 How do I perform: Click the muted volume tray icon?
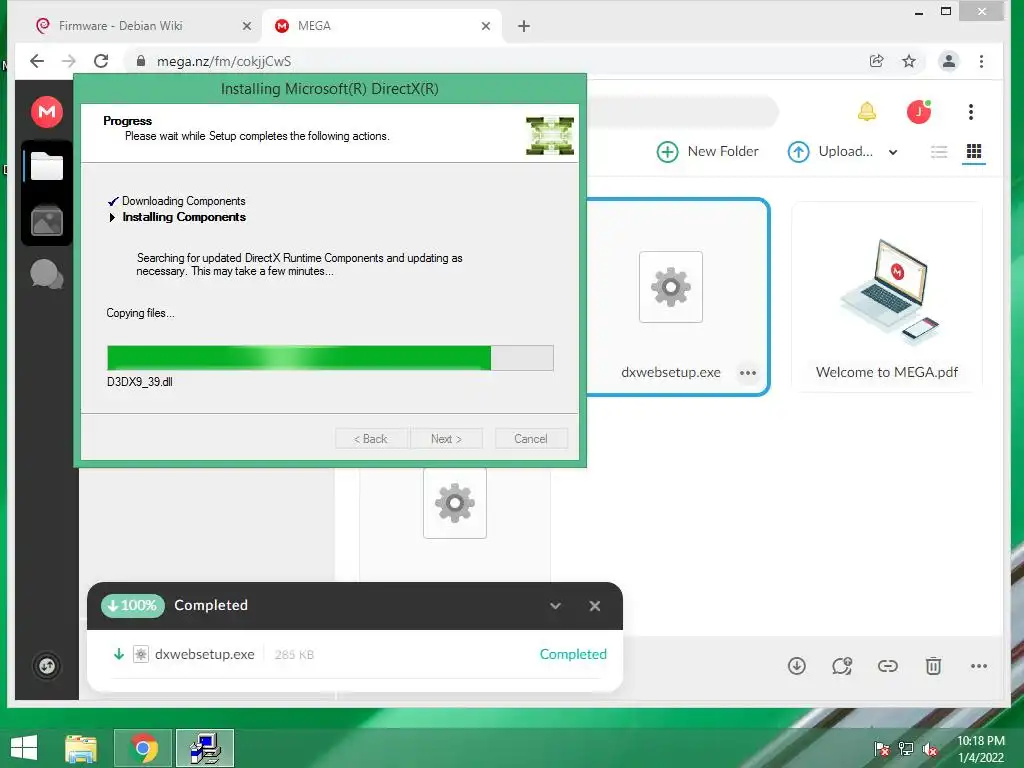(x=929, y=749)
